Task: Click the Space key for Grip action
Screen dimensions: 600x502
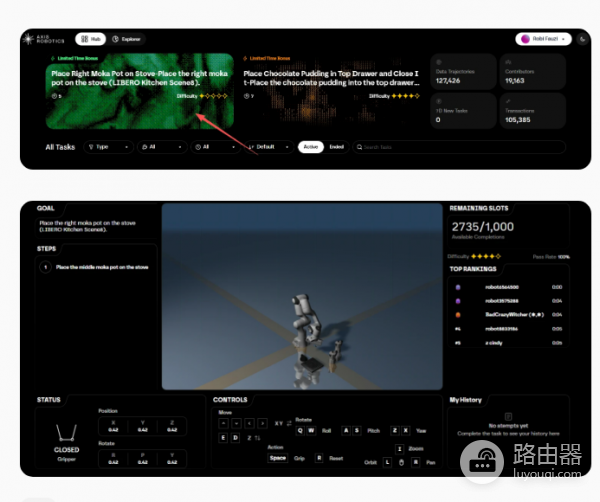Action: (x=277, y=458)
